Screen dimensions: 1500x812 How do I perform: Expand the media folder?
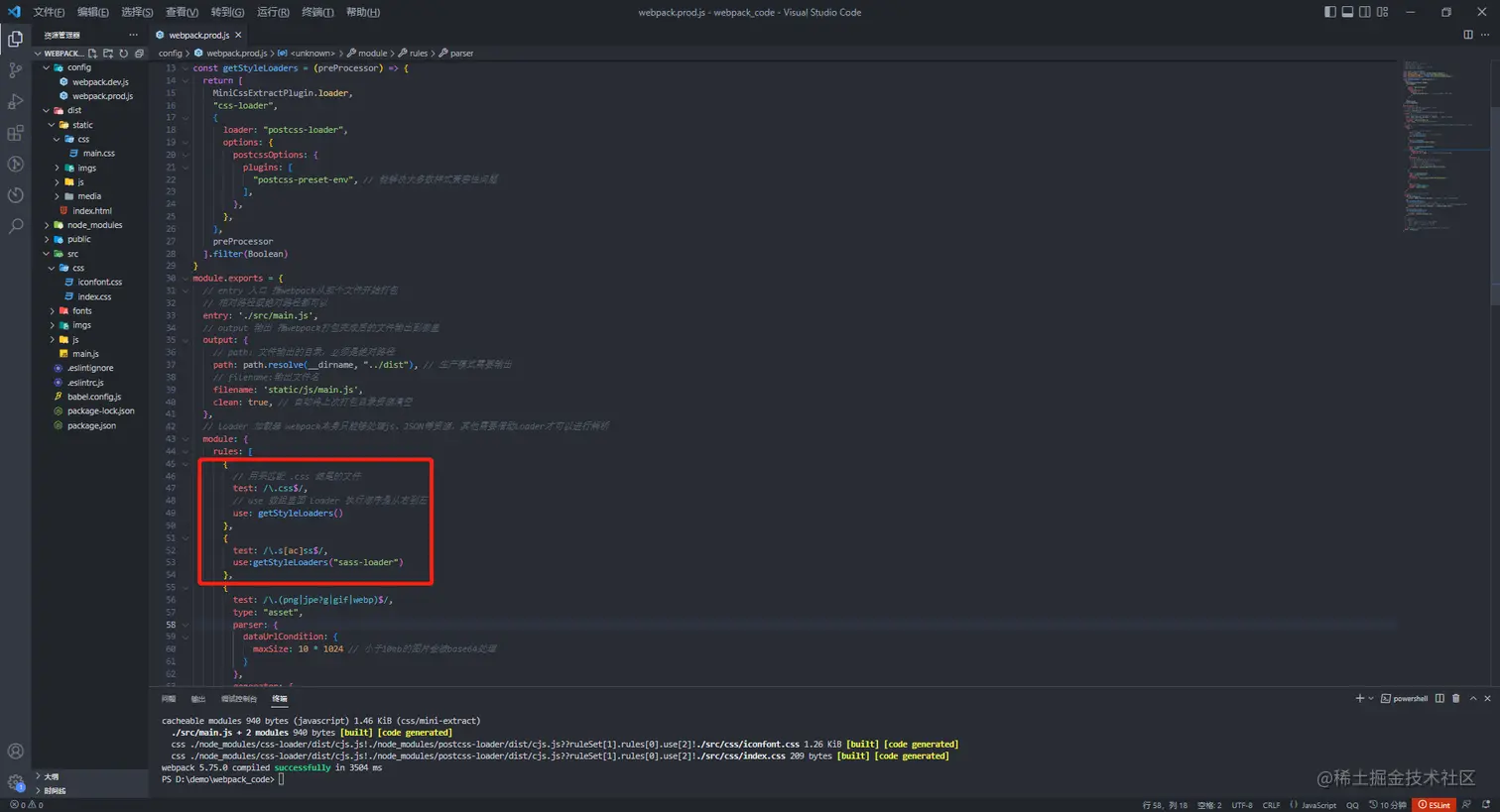[x=58, y=196]
